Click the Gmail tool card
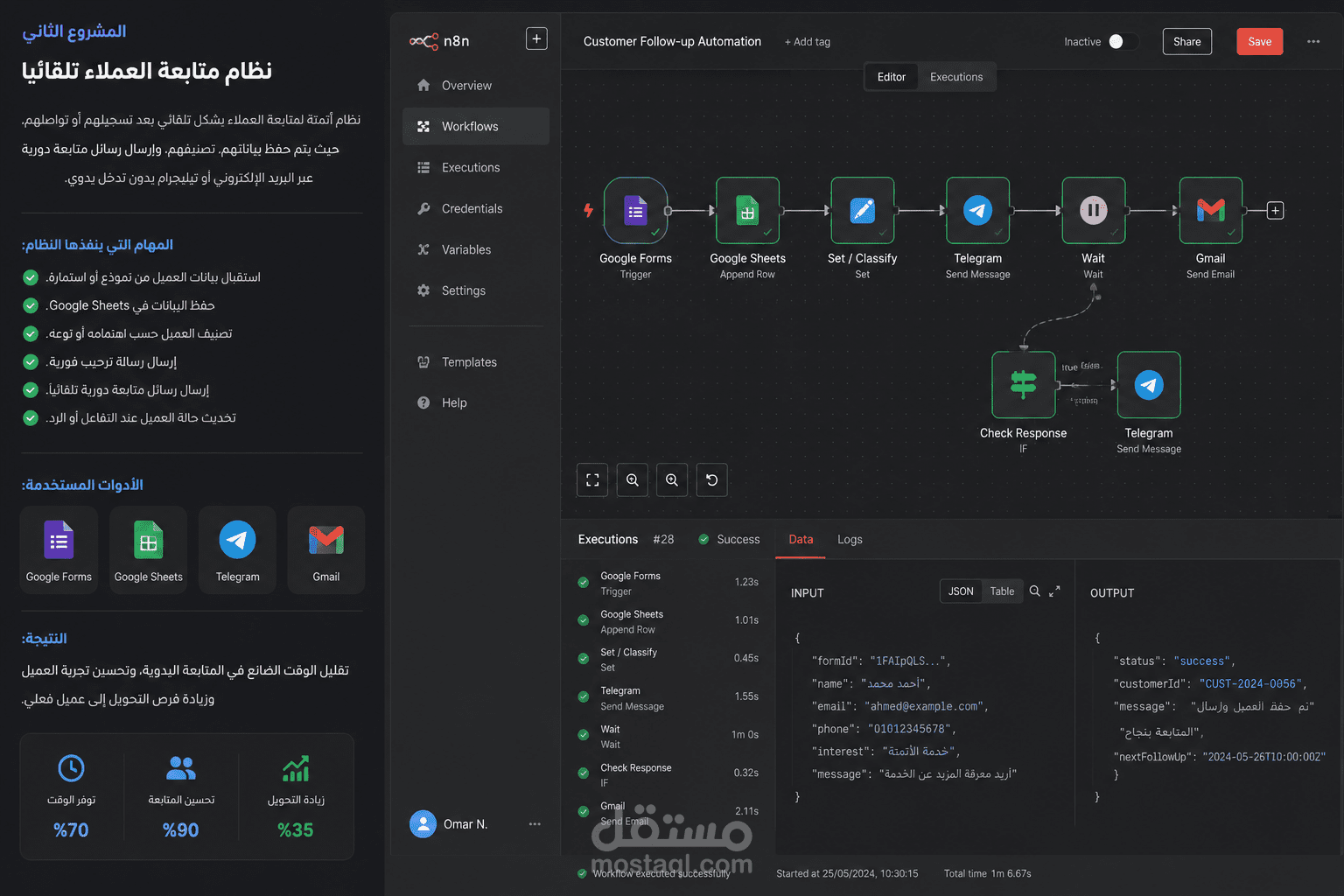This screenshot has width=1344, height=896. click(326, 550)
